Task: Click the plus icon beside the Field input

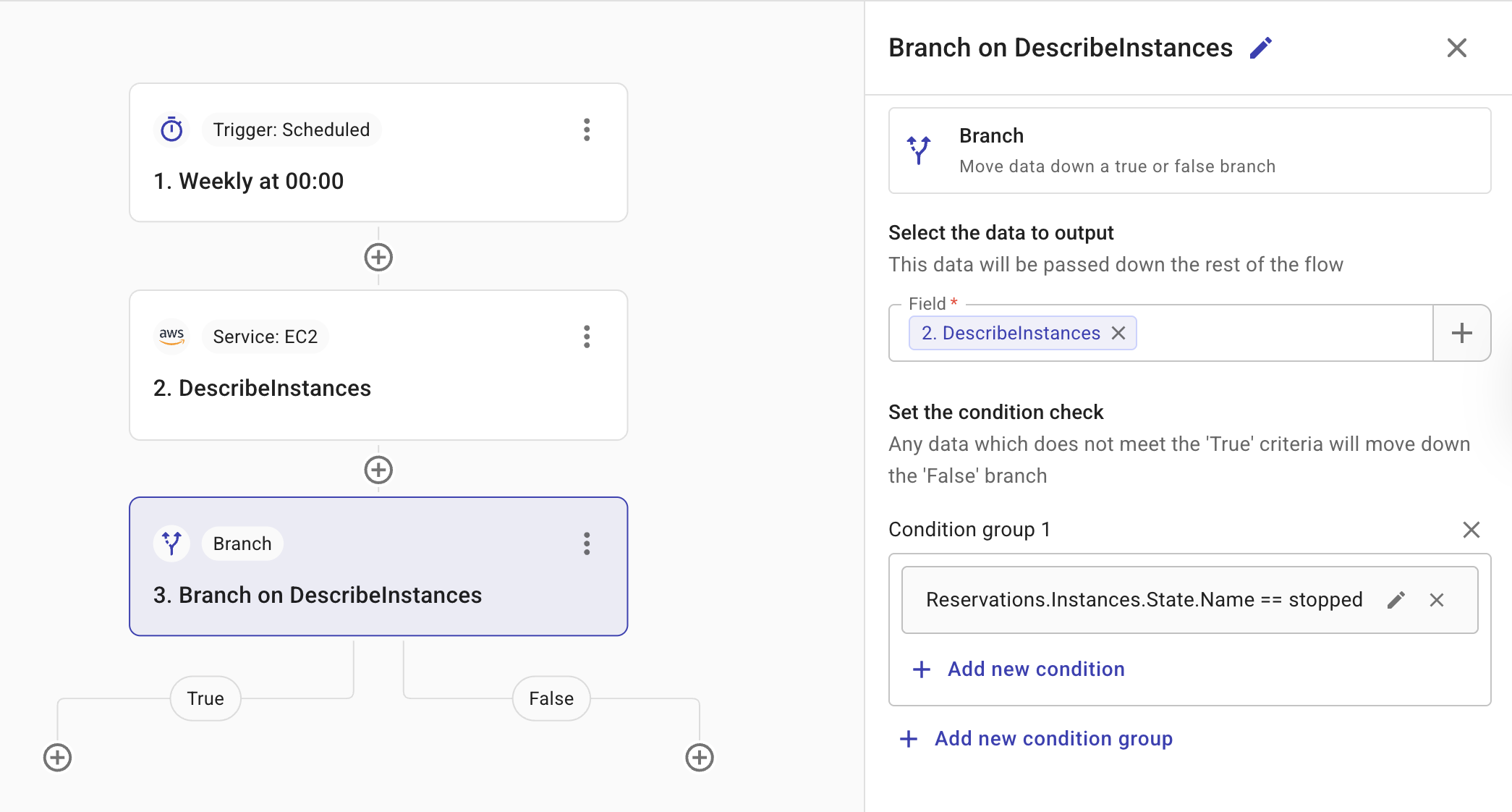Action: click(1462, 333)
